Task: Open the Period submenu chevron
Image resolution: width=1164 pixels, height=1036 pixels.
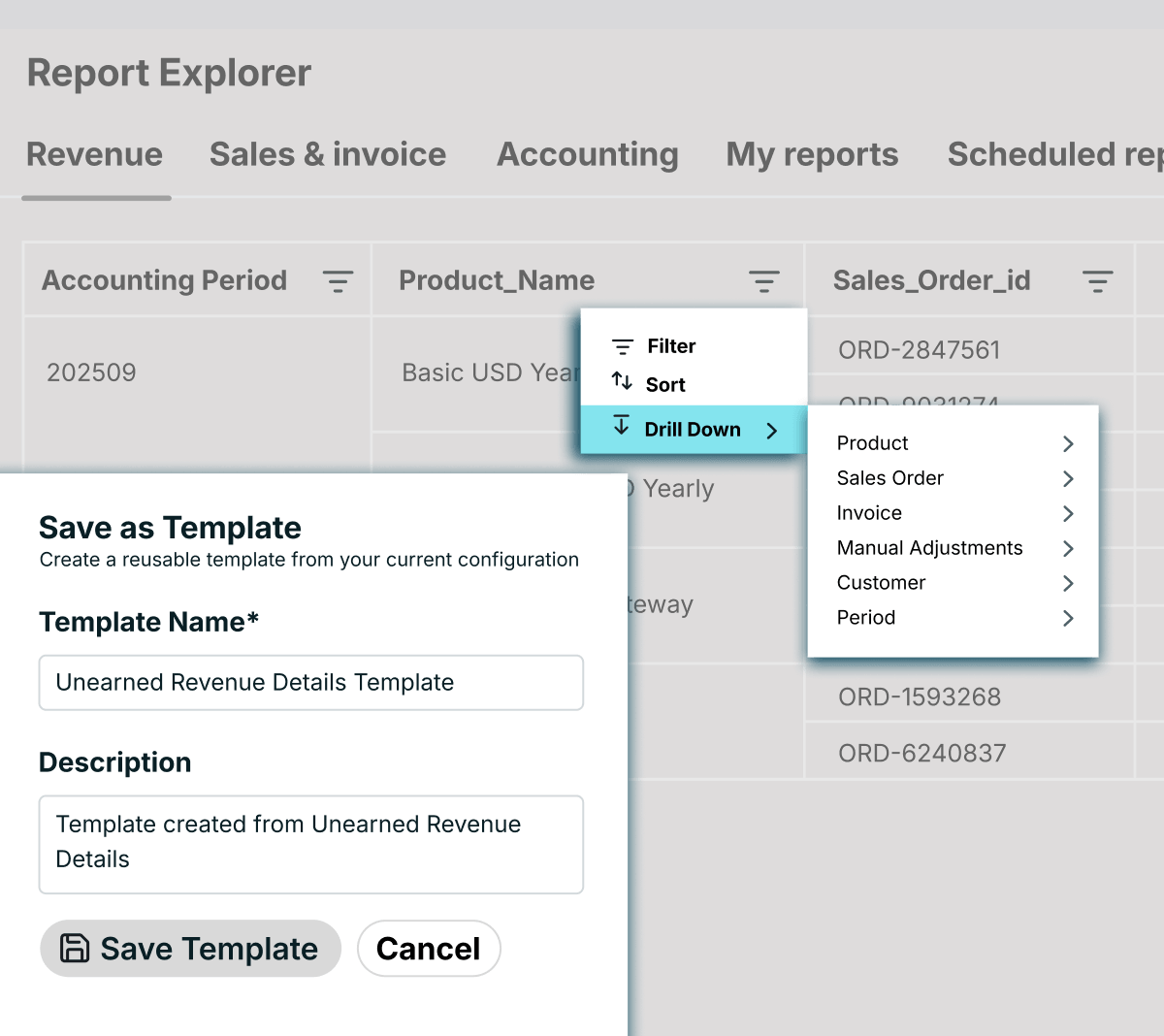Action: click(1067, 618)
